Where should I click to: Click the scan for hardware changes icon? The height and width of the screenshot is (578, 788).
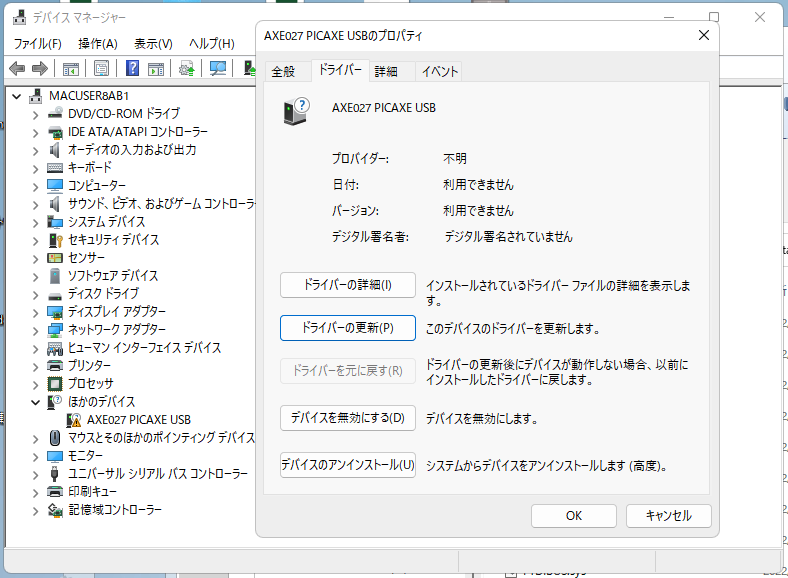pyautogui.click(x=218, y=68)
